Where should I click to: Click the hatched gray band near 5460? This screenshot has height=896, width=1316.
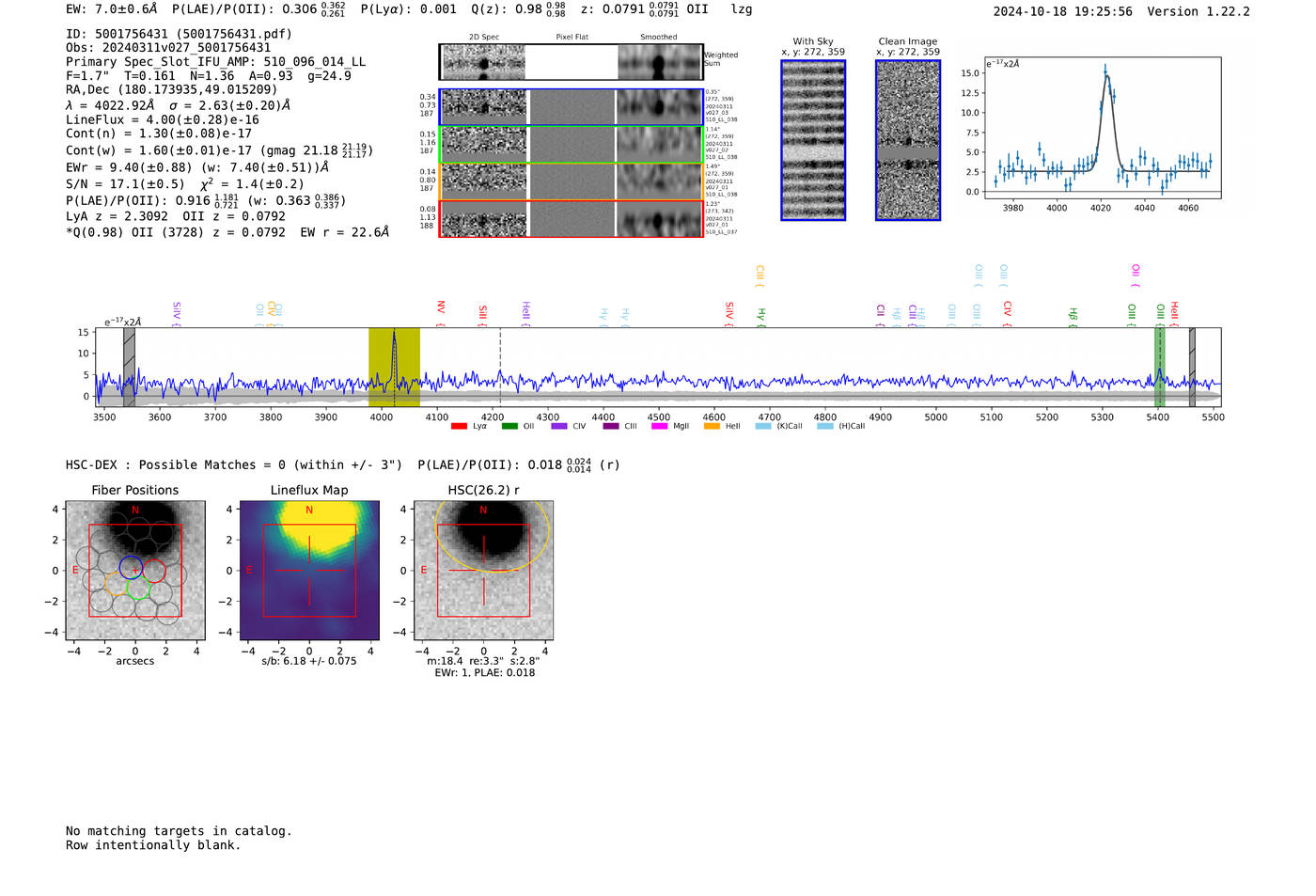pos(1192,368)
